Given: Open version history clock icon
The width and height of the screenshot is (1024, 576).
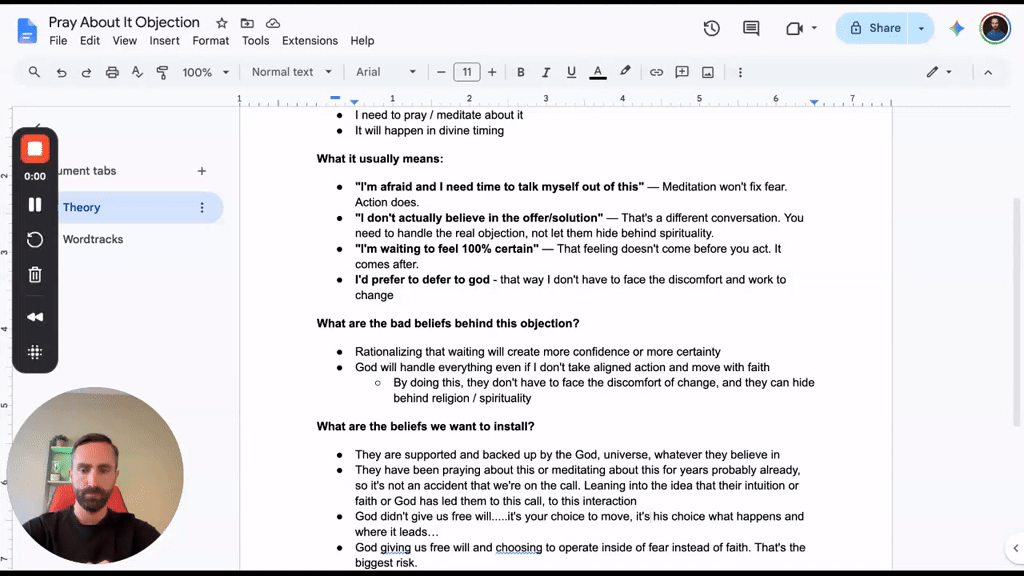Looking at the screenshot, I should (711, 28).
